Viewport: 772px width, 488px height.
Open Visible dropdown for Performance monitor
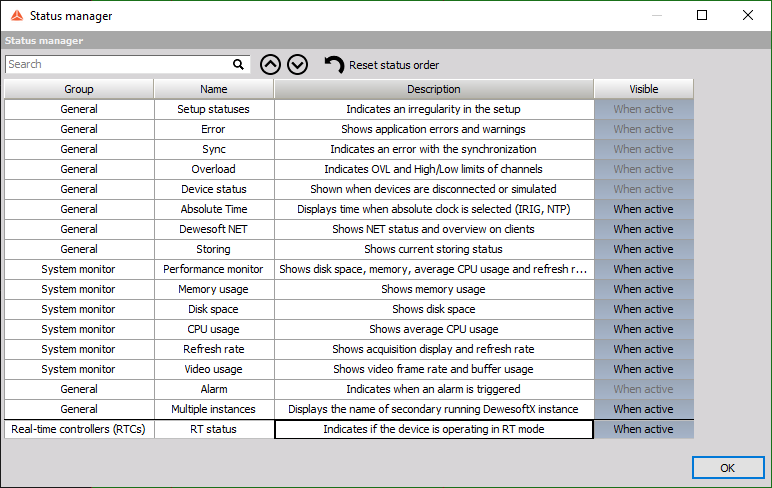coord(643,269)
